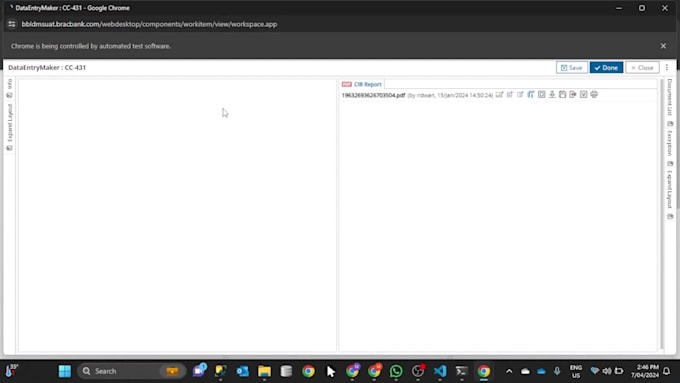Screen dimensions: 680x383
Task: Click the square frame icon in the document toolbar
Action: pyautogui.click(x=542, y=94)
